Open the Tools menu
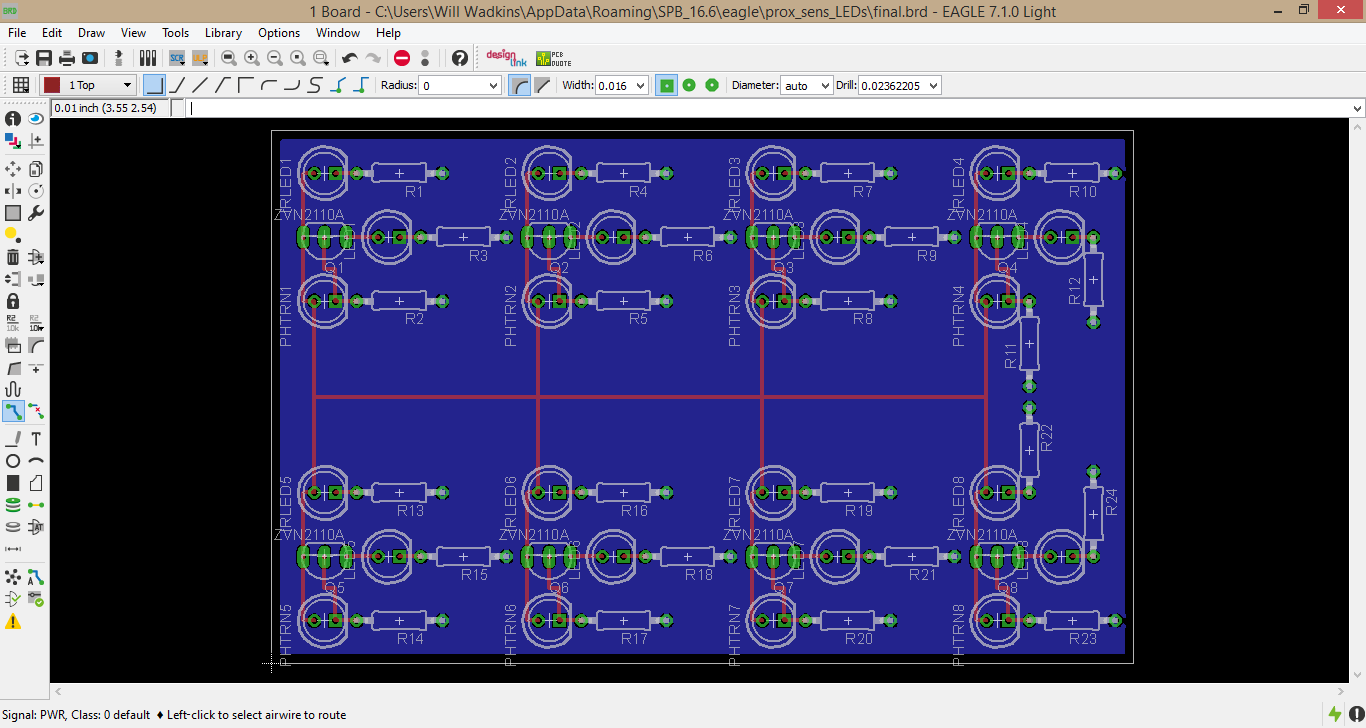 [175, 32]
